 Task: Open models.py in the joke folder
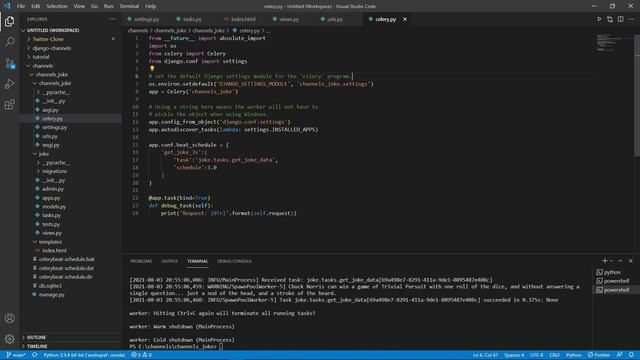[54, 207]
